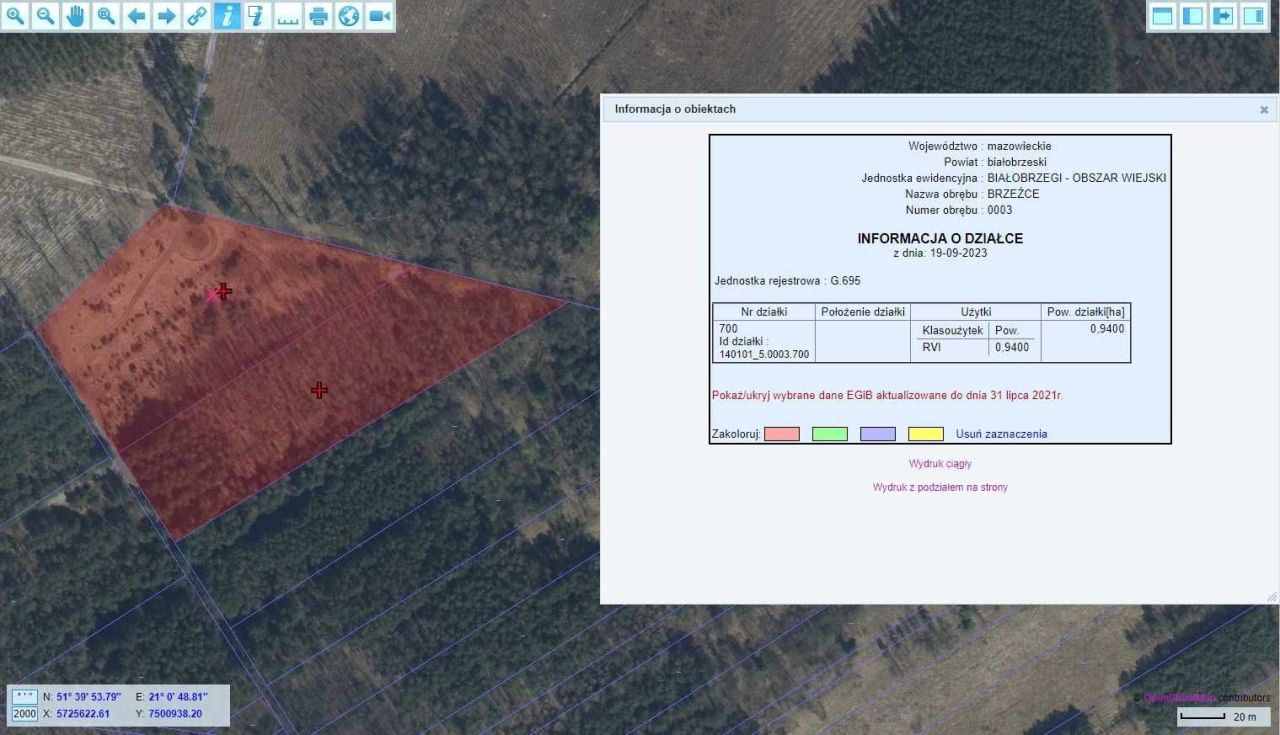Color the parcel with green swatch

click(830, 434)
